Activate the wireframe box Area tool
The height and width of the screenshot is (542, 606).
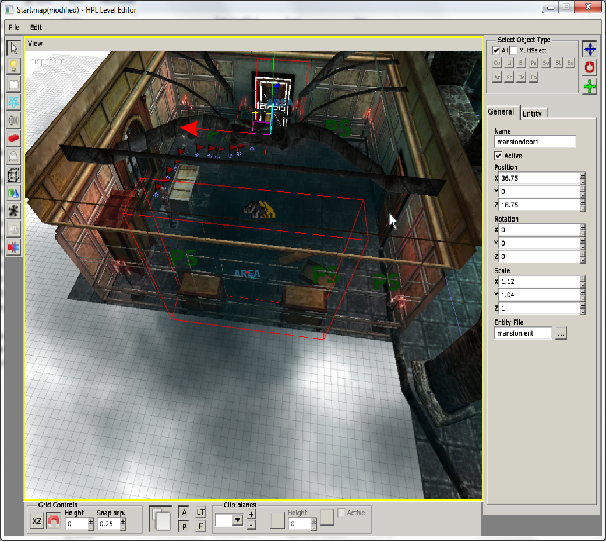pos(14,175)
